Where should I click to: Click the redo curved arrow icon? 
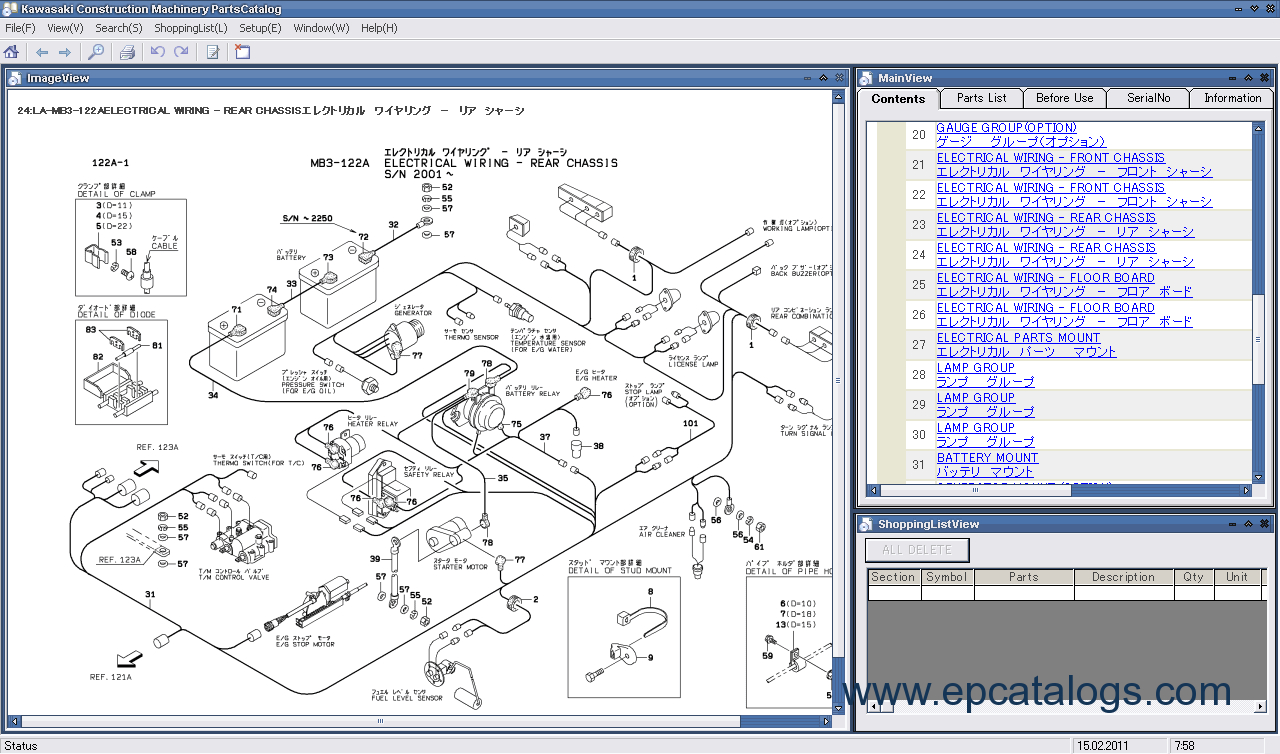pyautogui.click(x=181, y=52)
